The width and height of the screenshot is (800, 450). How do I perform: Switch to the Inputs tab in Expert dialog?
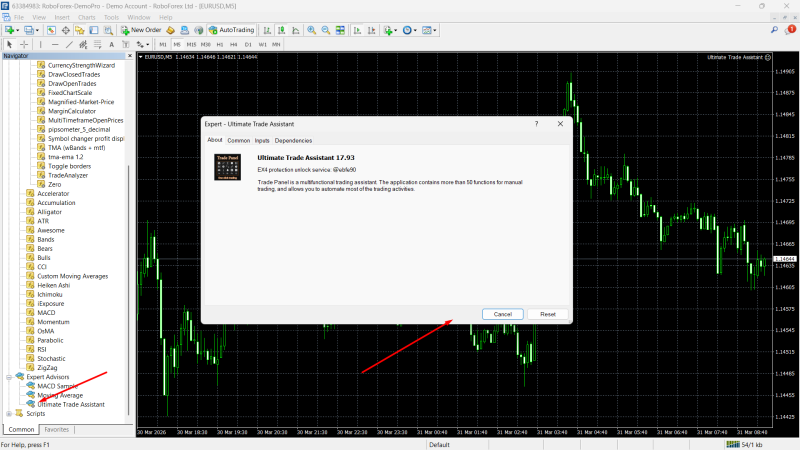pyautogui.click(x=262, y=140)
